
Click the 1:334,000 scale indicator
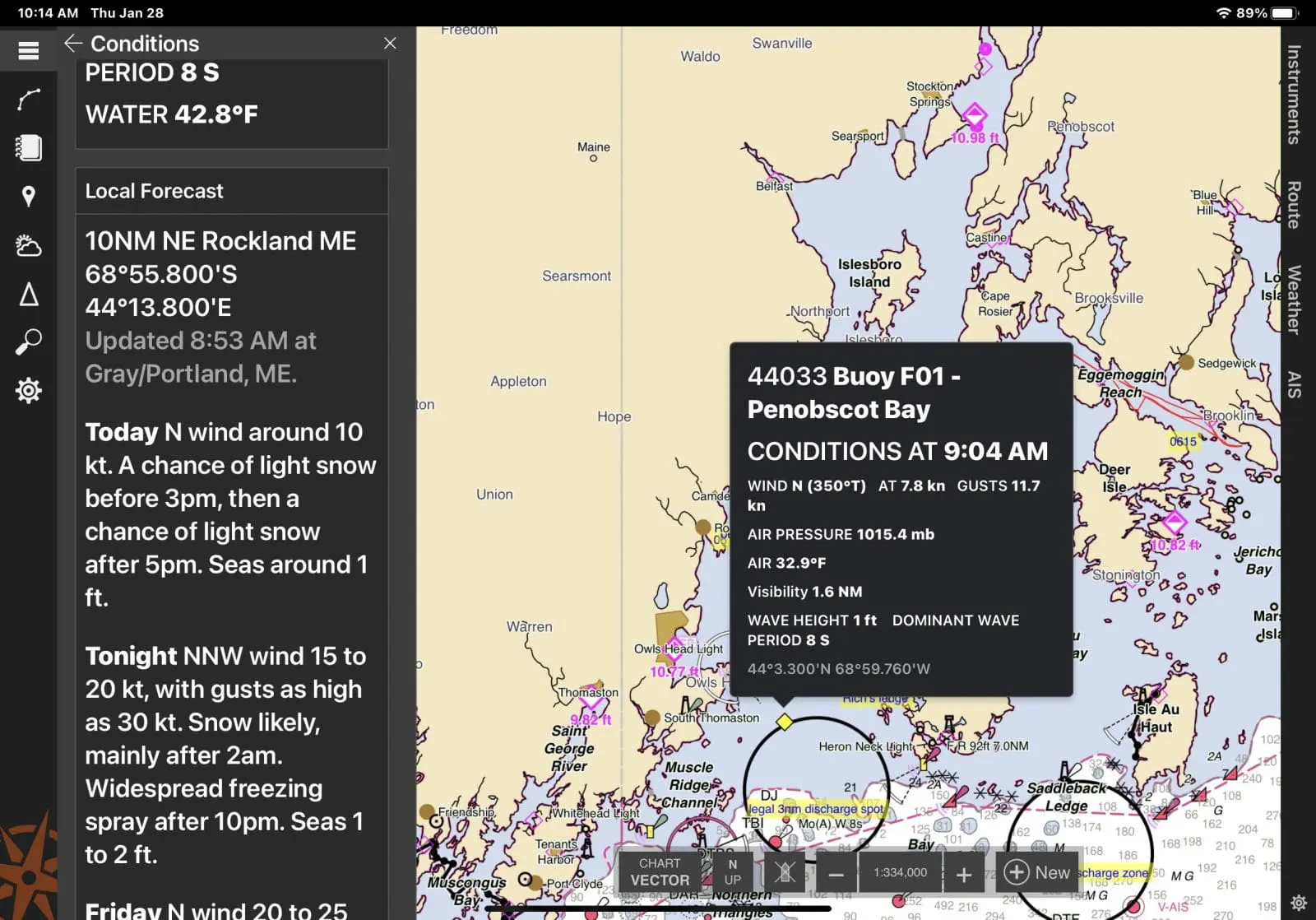pos(900,873)
